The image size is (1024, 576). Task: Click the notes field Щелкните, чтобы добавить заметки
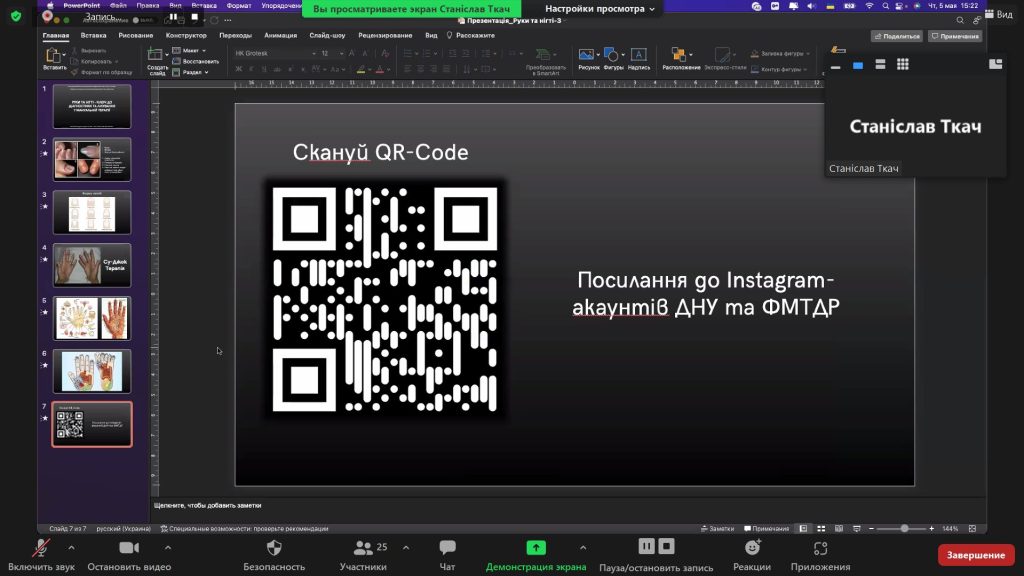pyautogui.click(x=208, y=505)
